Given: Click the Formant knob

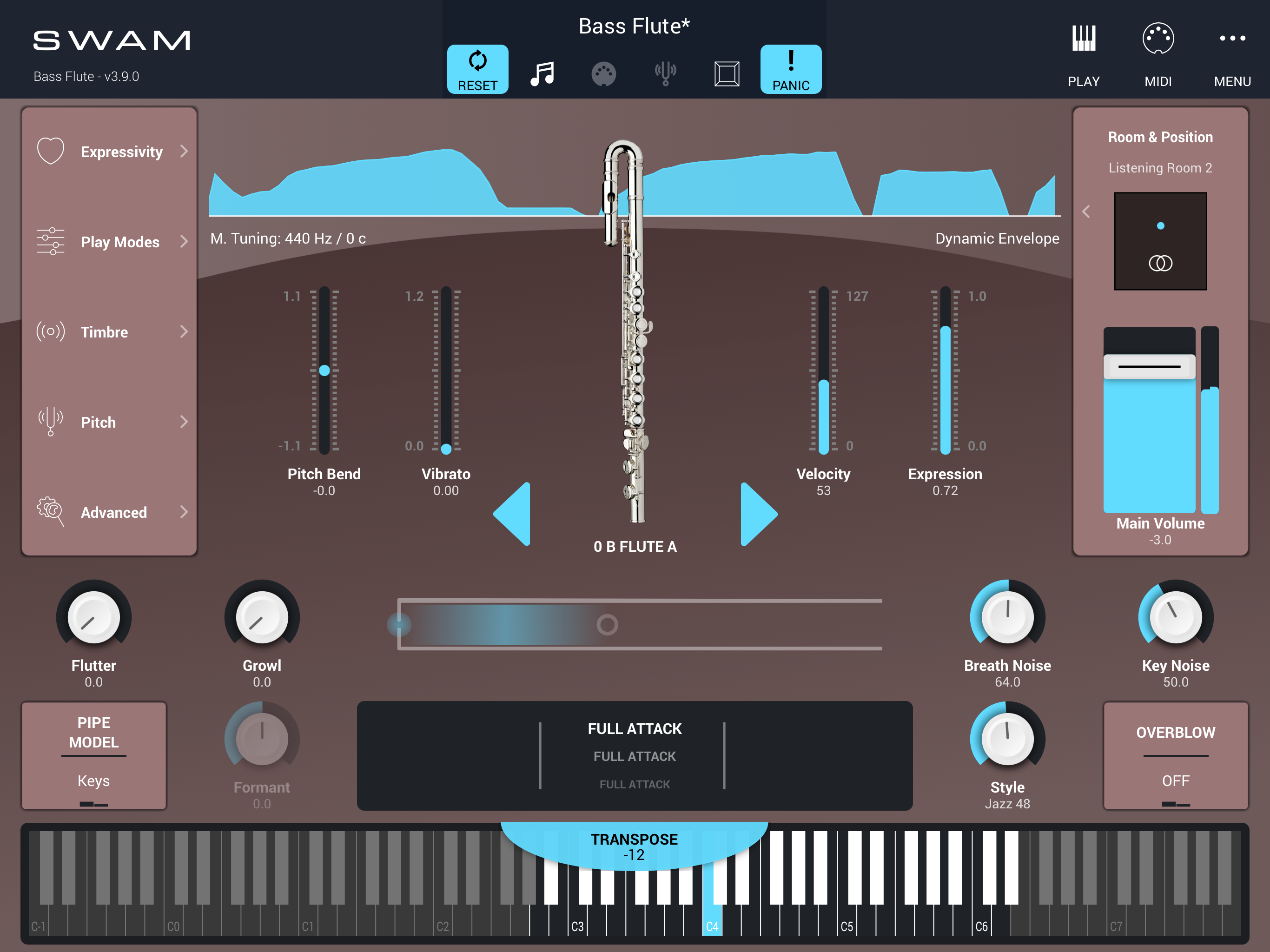Looking at the screenshot, I should point(262,739).
